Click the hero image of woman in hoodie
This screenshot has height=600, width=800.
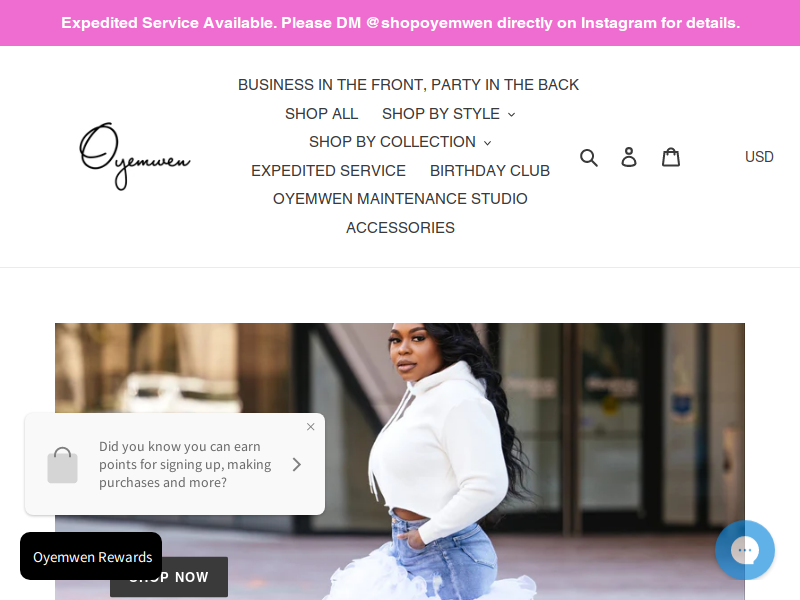(x=400, y=461)
